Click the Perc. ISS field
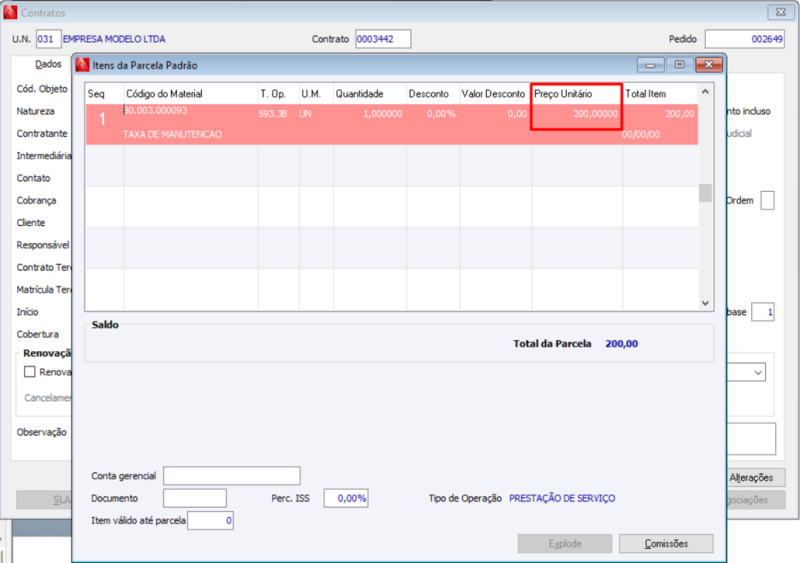800x563 pixels. pyautogui.click(x=346, y=498)
